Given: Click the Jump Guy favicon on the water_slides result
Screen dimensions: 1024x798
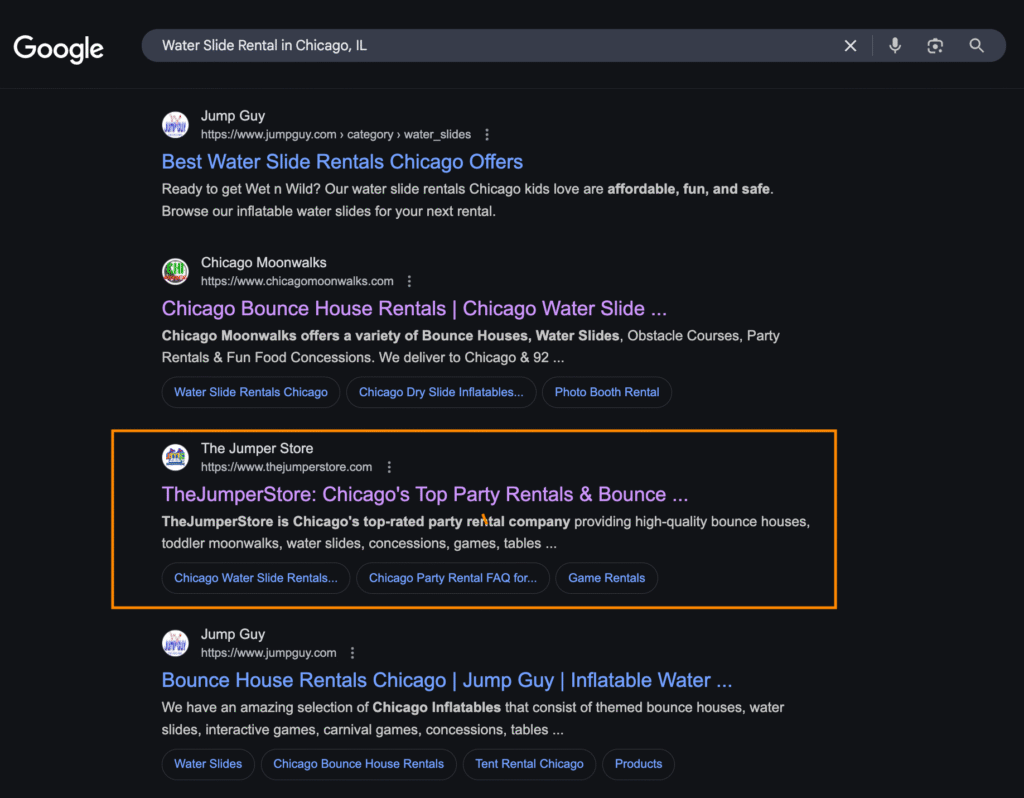Looking at the screenshot, I should coord(175,125).
